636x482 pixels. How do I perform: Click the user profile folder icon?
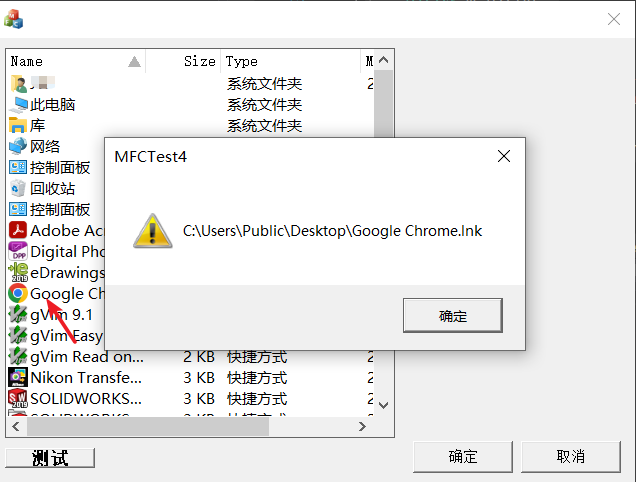19,84
